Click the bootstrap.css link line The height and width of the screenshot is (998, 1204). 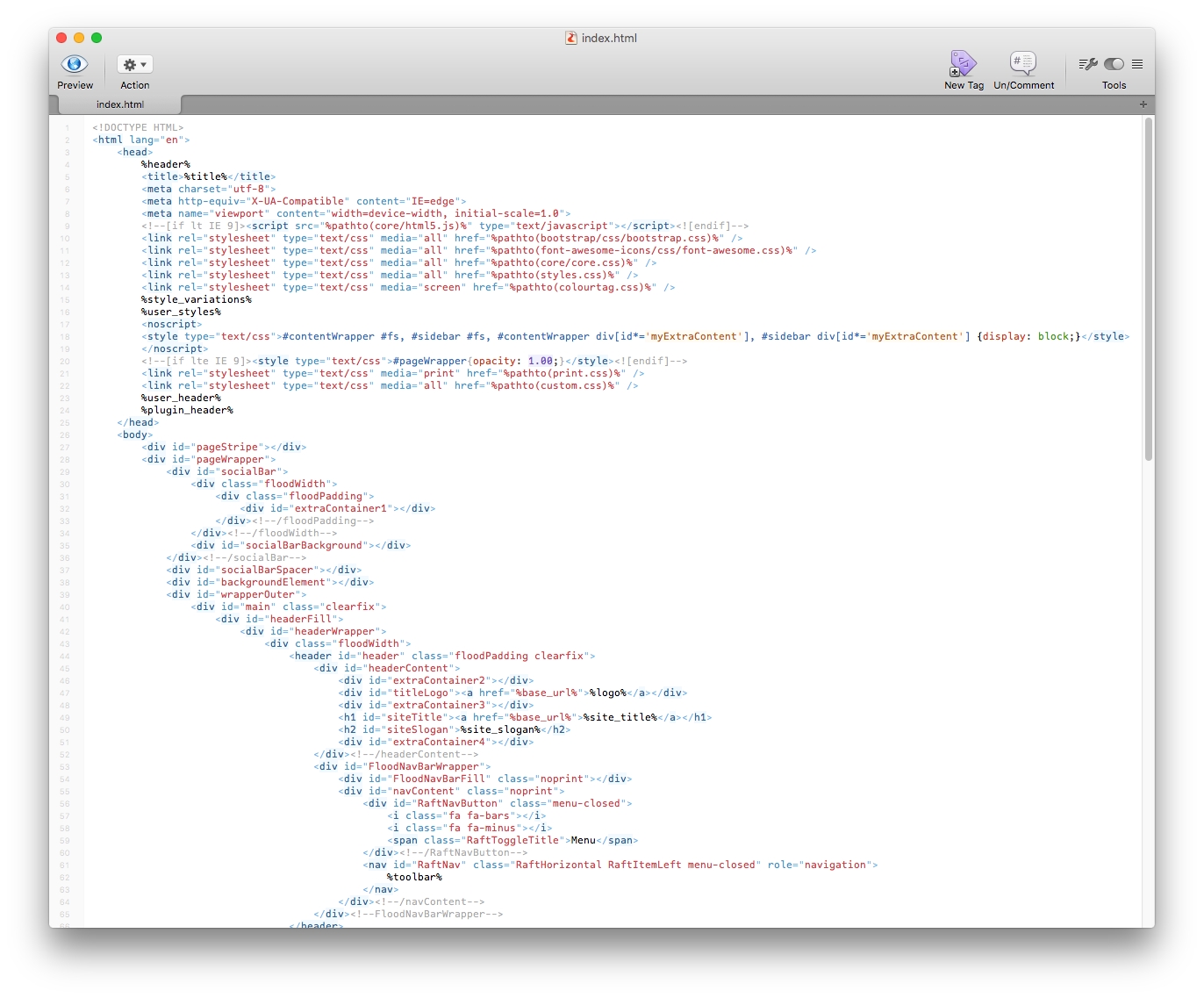click(442, 238)
